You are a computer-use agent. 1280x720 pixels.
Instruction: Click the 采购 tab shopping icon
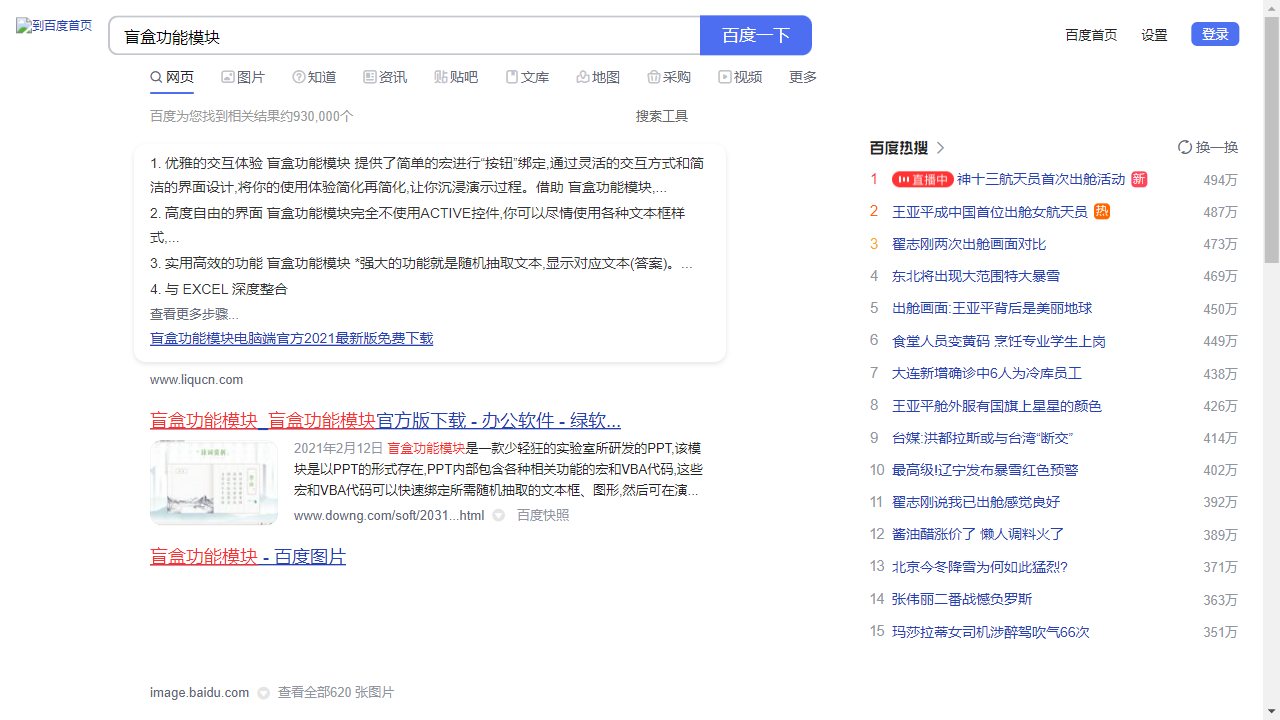654,77
